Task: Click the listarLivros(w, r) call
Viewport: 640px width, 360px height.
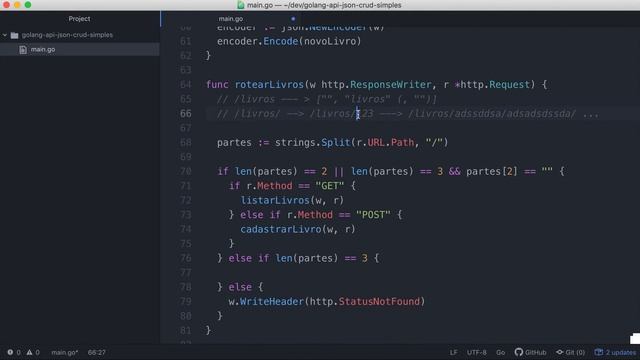Action: [292, 200]
